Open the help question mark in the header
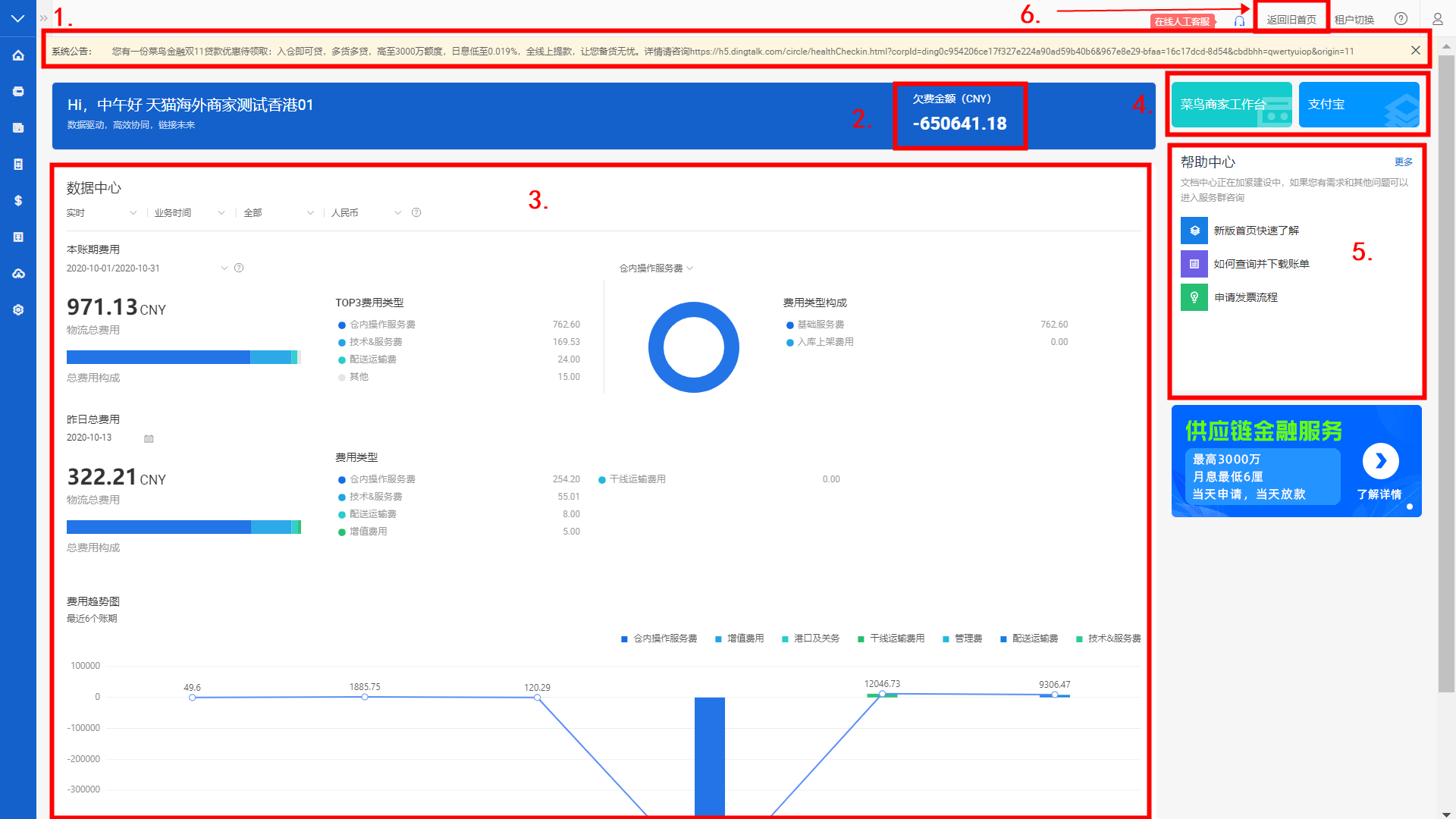This screenshot has width=1456, height=819. [x=1401, y=19]
